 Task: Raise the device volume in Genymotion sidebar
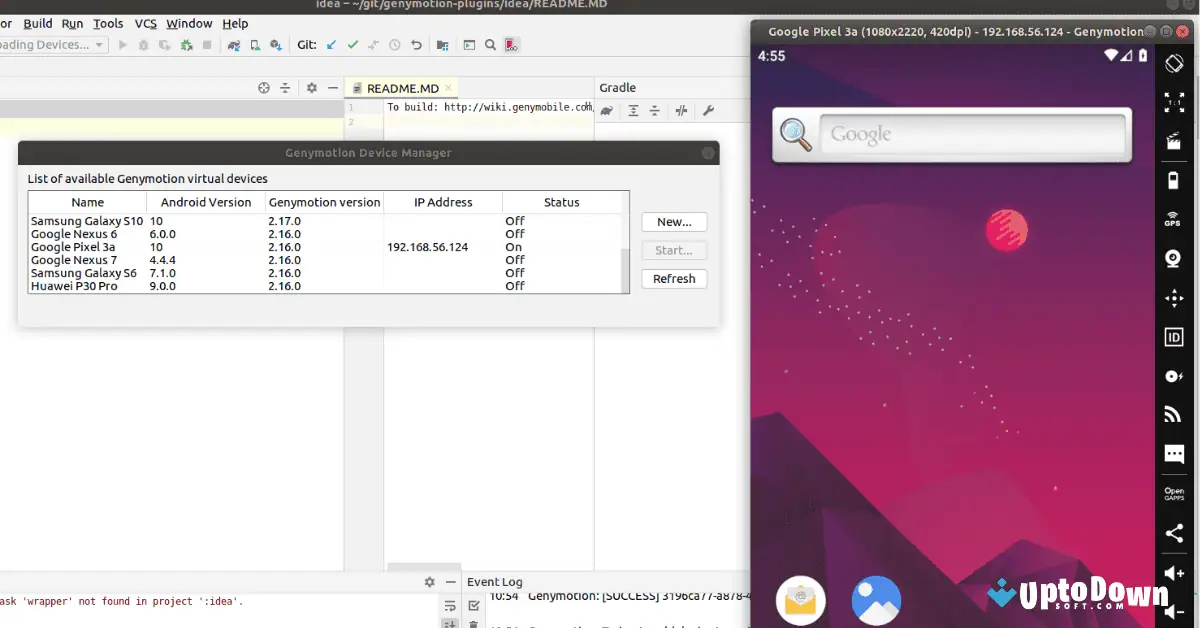[1174, 573]
